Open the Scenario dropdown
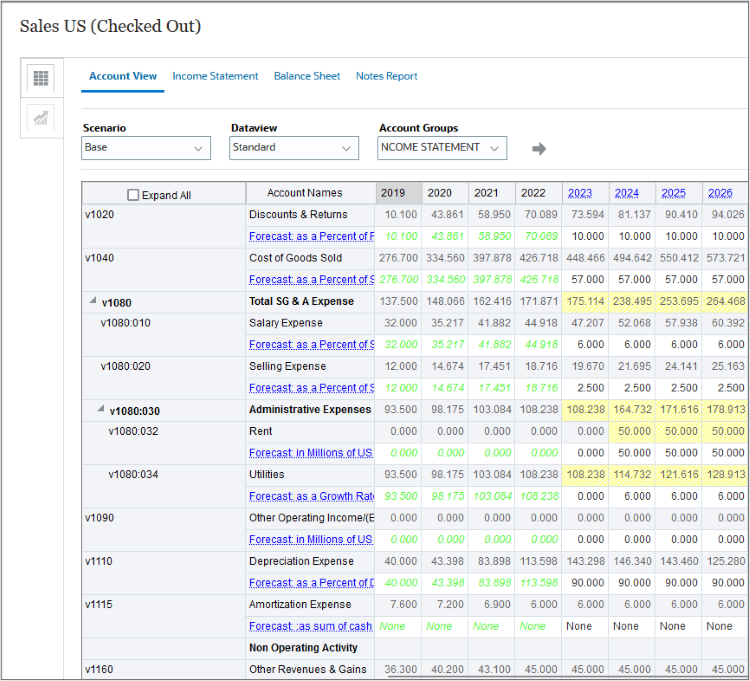The image size is (750, 681). [146, 148]
